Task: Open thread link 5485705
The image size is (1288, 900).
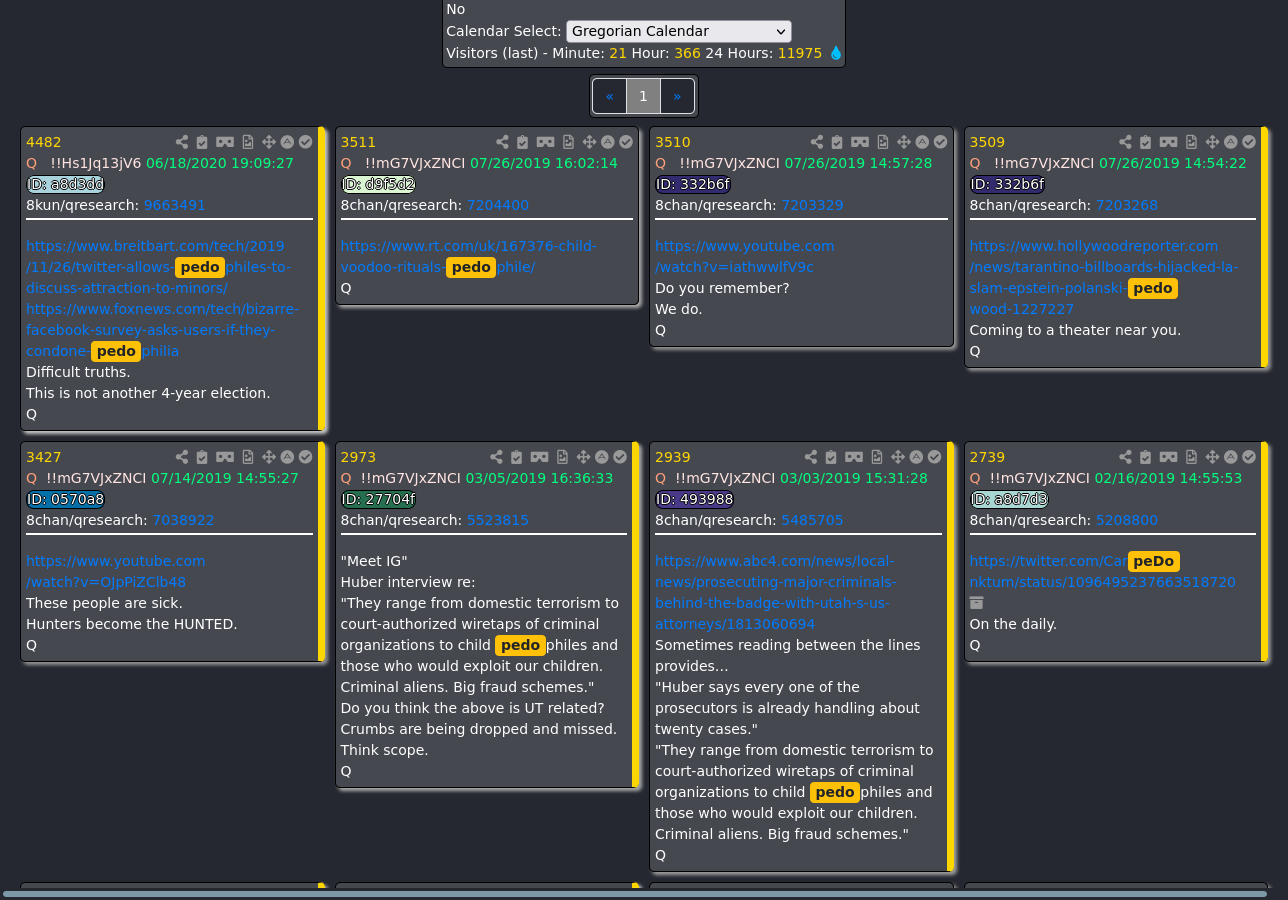Action: 812,520
